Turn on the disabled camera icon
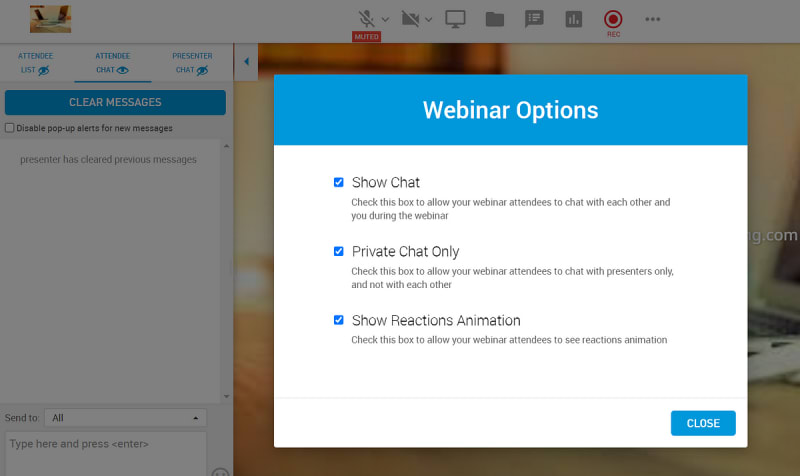 click(411, 18)
